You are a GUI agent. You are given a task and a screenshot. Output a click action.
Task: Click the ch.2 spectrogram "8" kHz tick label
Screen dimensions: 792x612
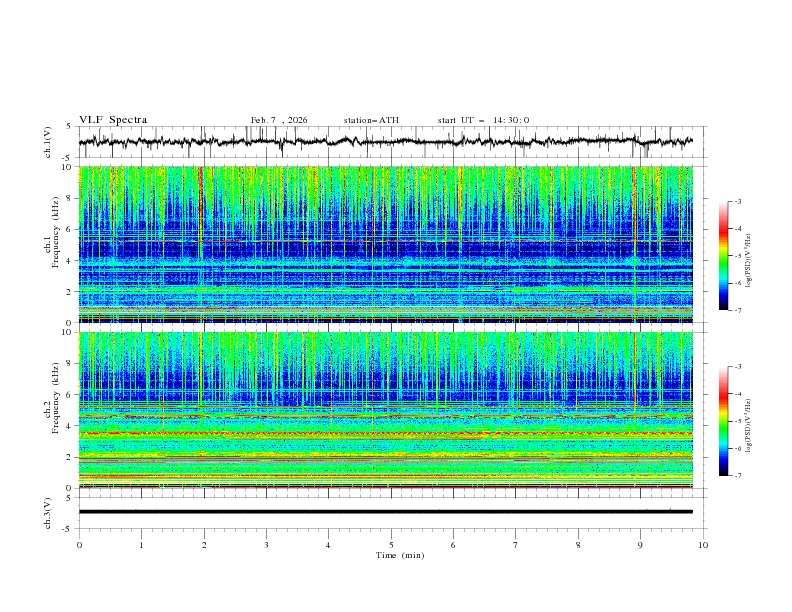[x=70, y=364]
